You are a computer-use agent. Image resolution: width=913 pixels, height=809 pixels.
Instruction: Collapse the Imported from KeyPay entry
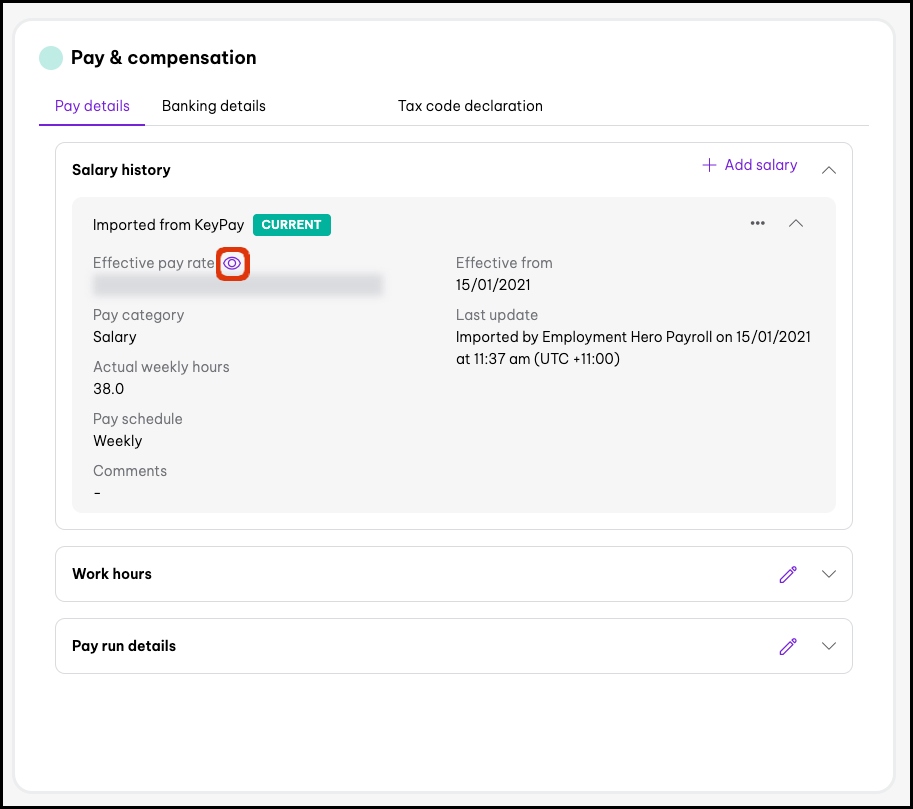tap(796, 223)
